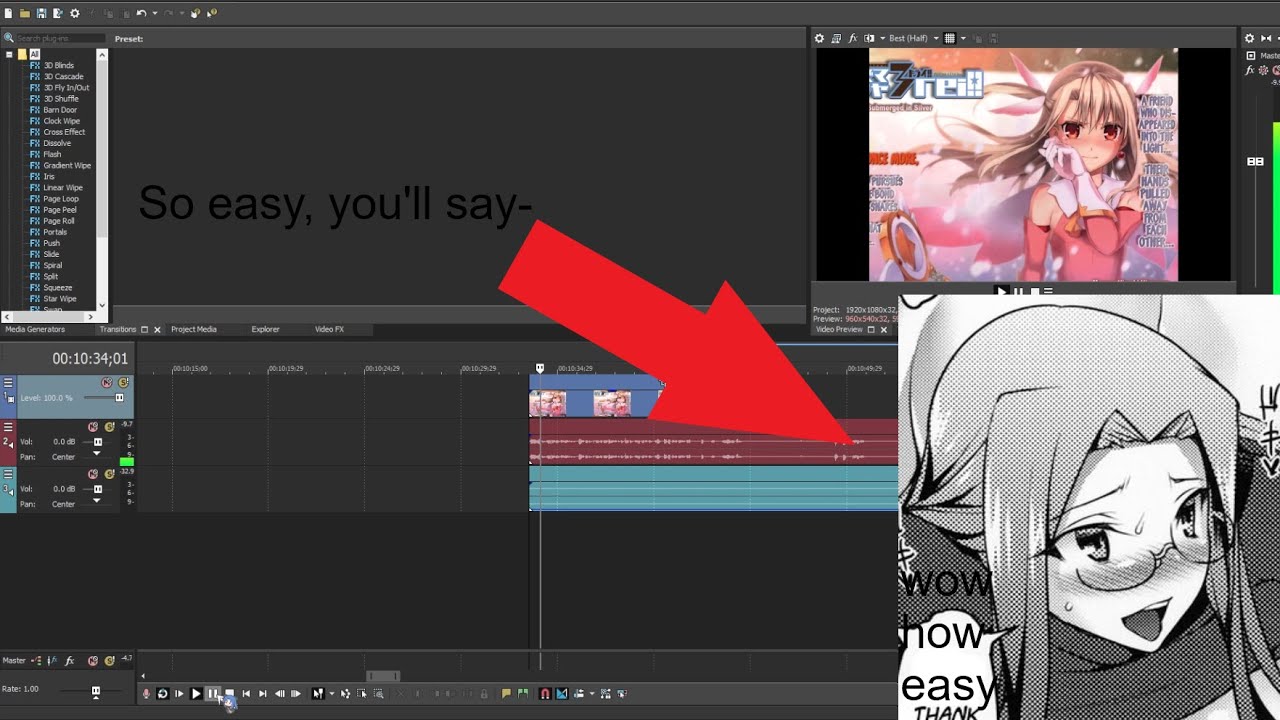Open the edit tool dropdown arrow
The height and width of the screenshot is (720, 1280).
click(x=330, y=693)
